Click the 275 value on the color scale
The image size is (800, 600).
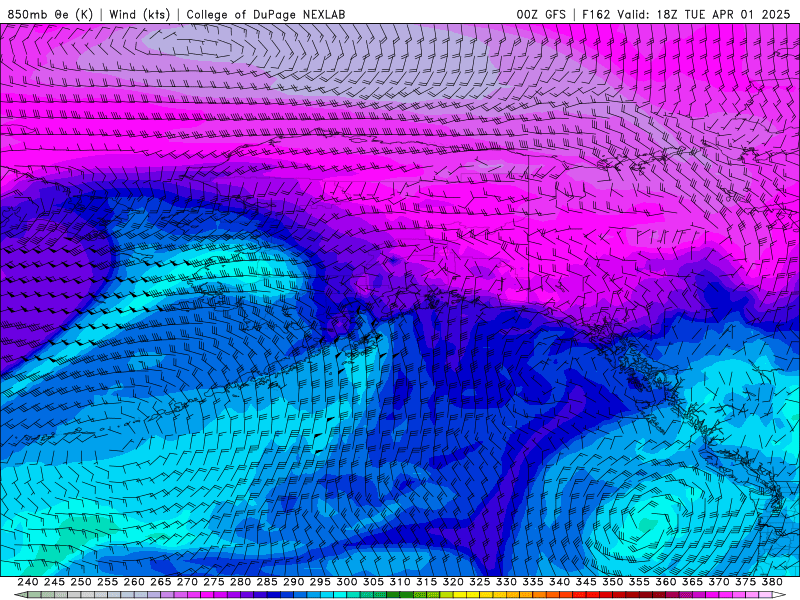213,582
